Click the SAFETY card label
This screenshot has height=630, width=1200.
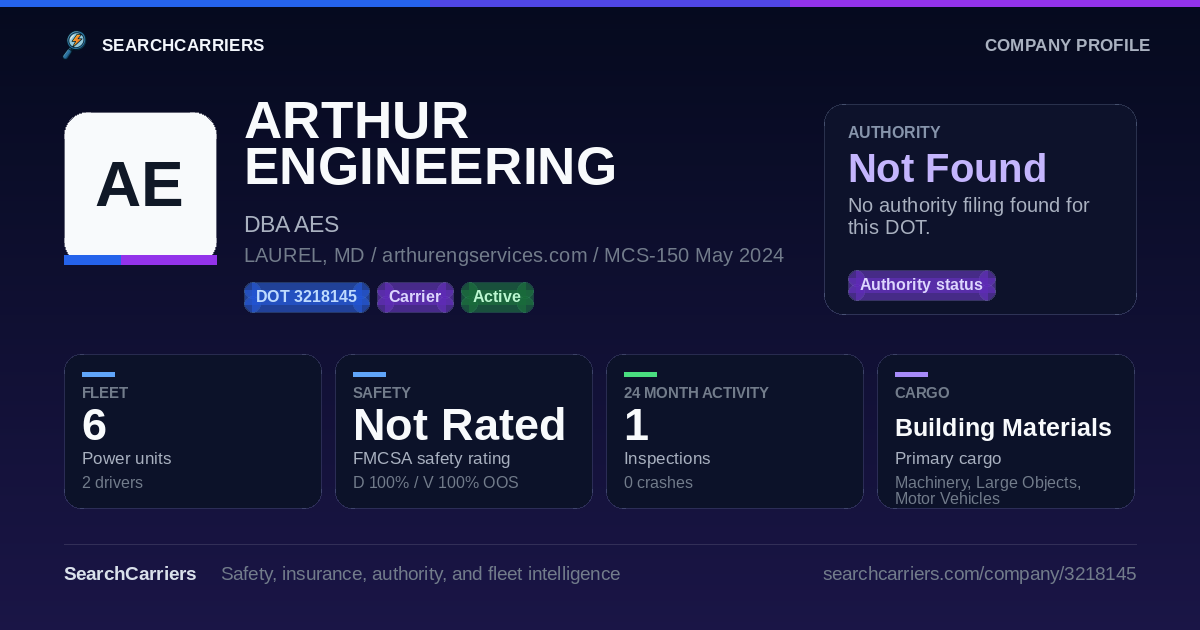[382, 393]
